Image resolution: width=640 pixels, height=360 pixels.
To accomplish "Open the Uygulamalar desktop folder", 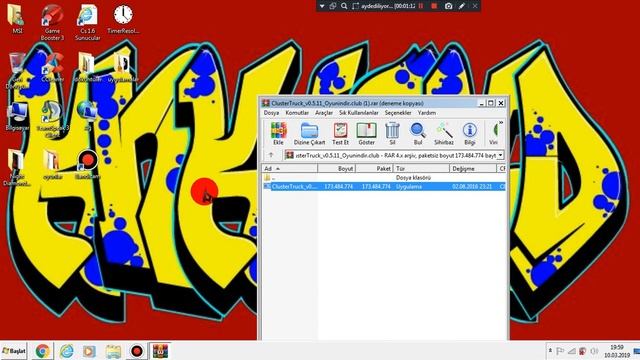I will (123, 67).
